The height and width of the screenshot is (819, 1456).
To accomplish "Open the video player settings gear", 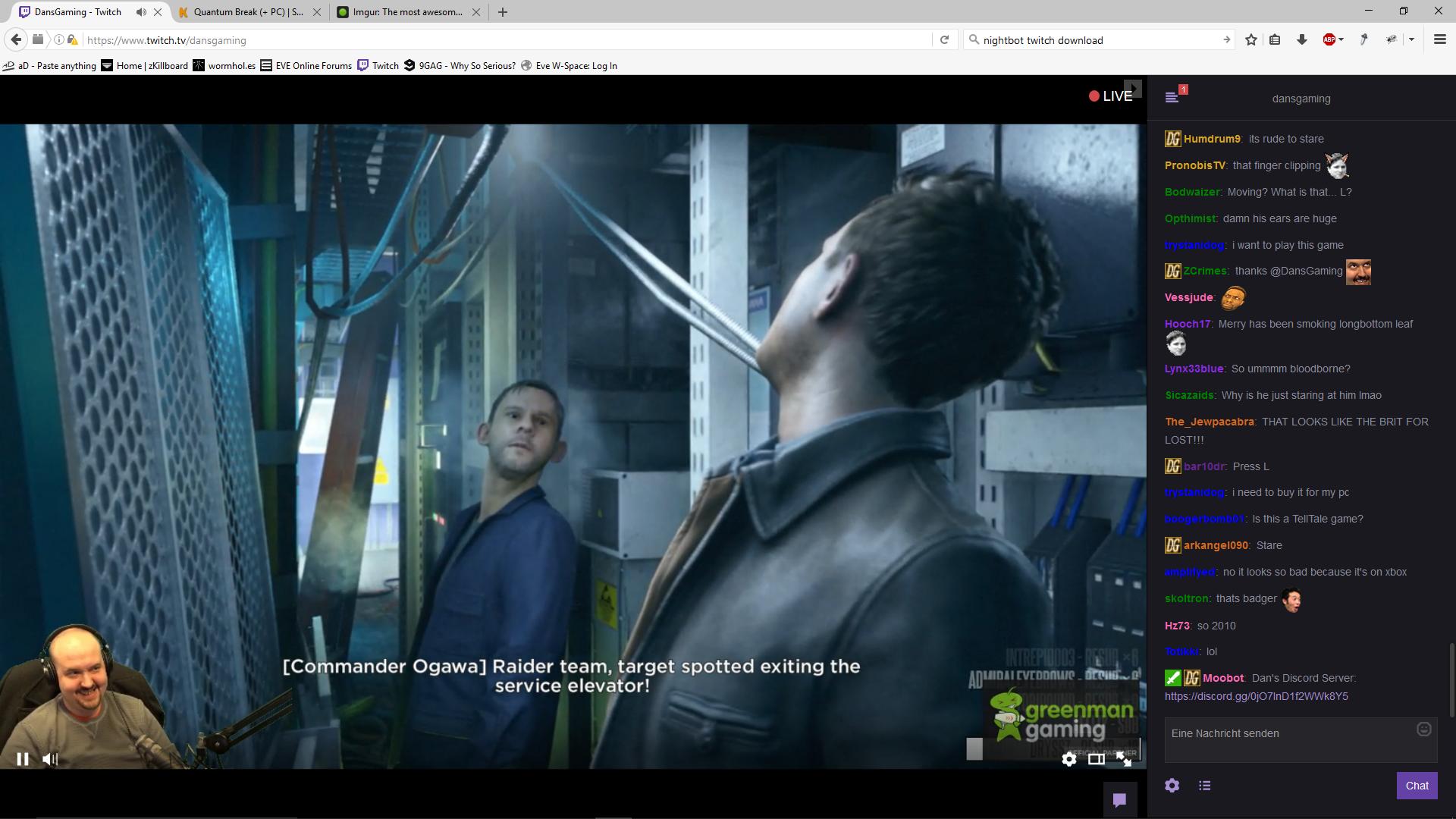I will tap(1069, 758).
